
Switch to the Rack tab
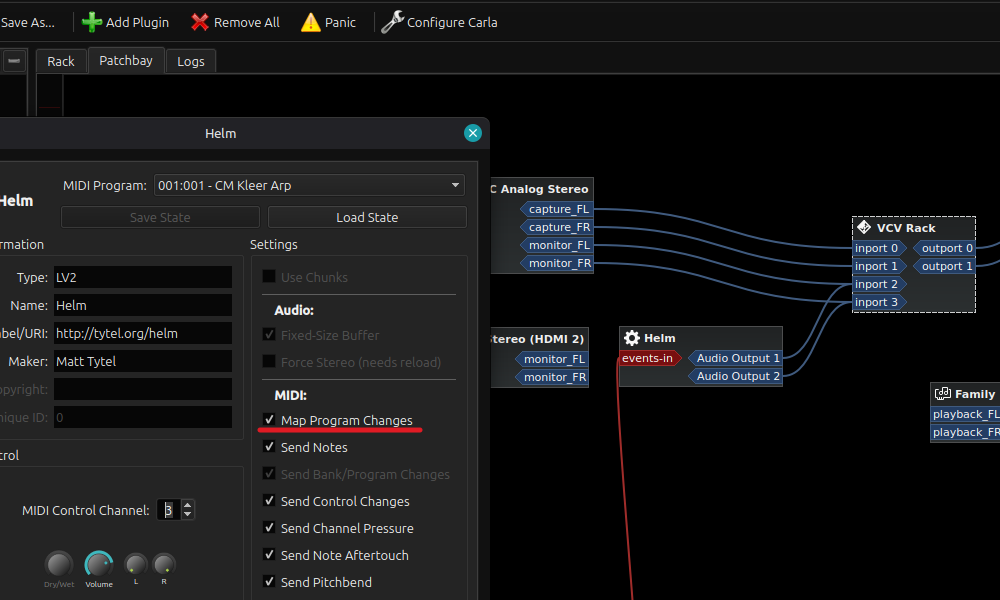coord(61,61)
